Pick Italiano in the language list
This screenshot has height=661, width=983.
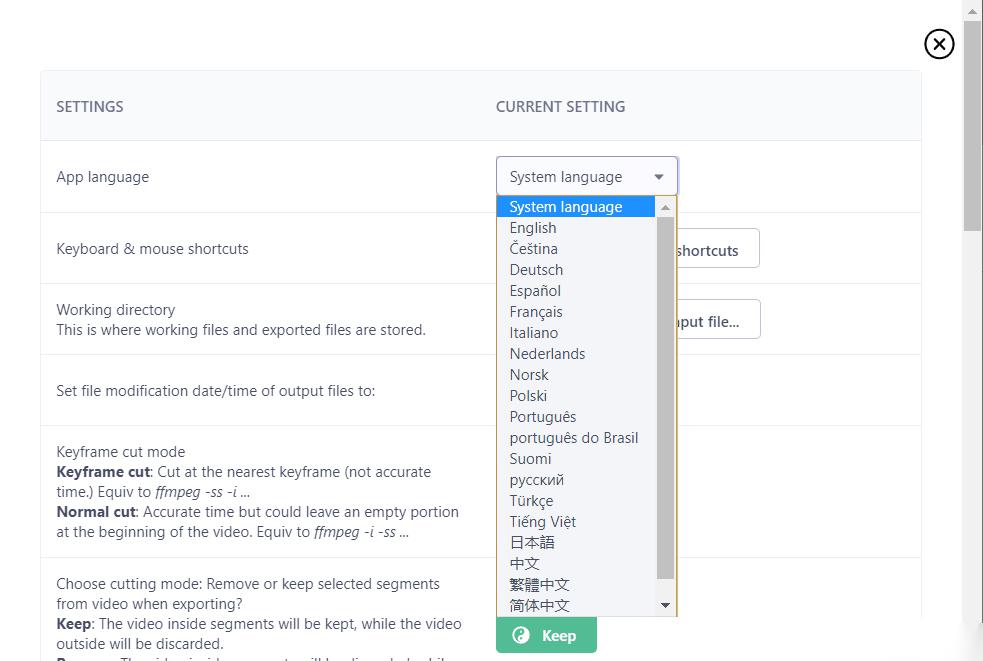576,332
